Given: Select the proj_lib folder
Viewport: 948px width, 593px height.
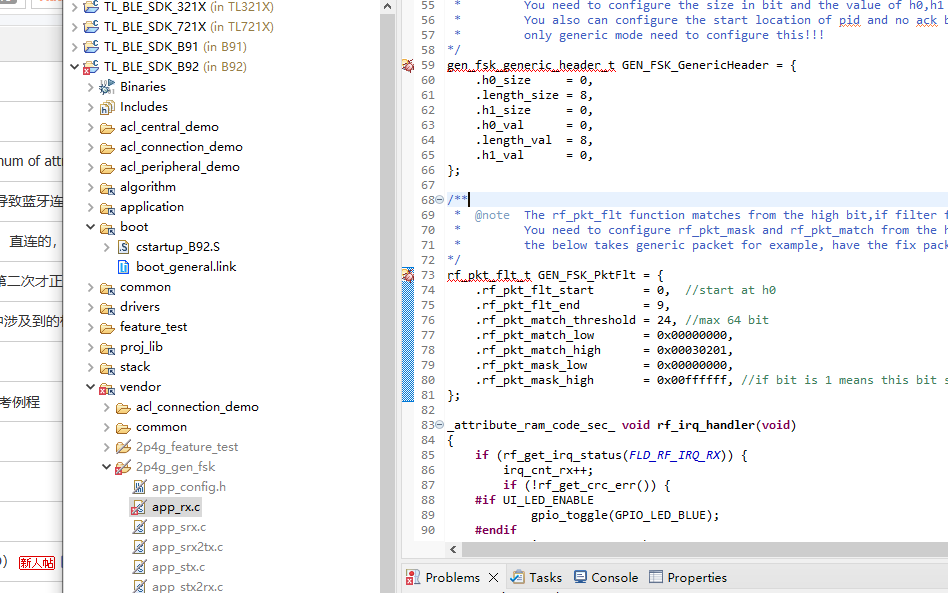Looking at the screenshot, I should tap(141, 346).
